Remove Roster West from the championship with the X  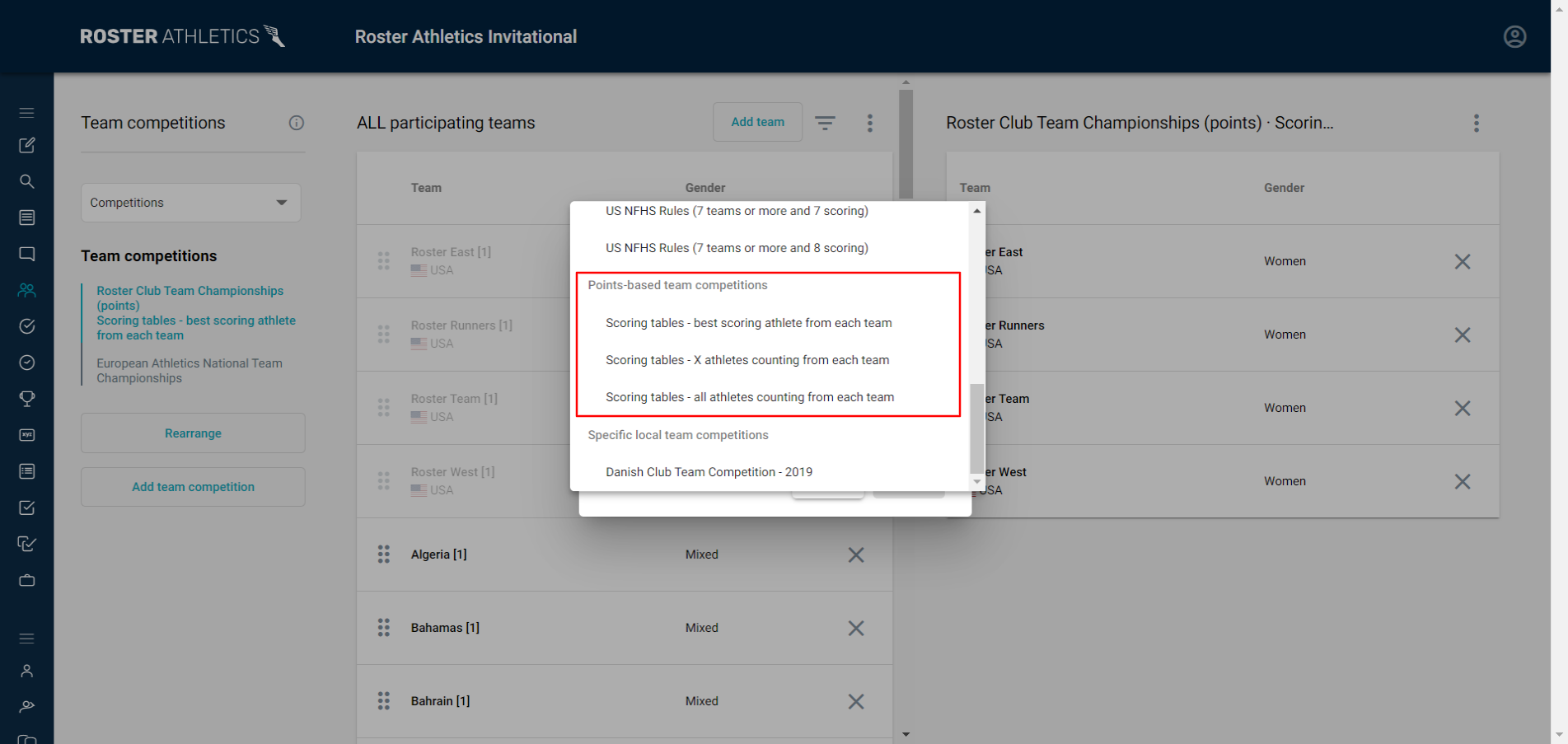coord(1463,481)
